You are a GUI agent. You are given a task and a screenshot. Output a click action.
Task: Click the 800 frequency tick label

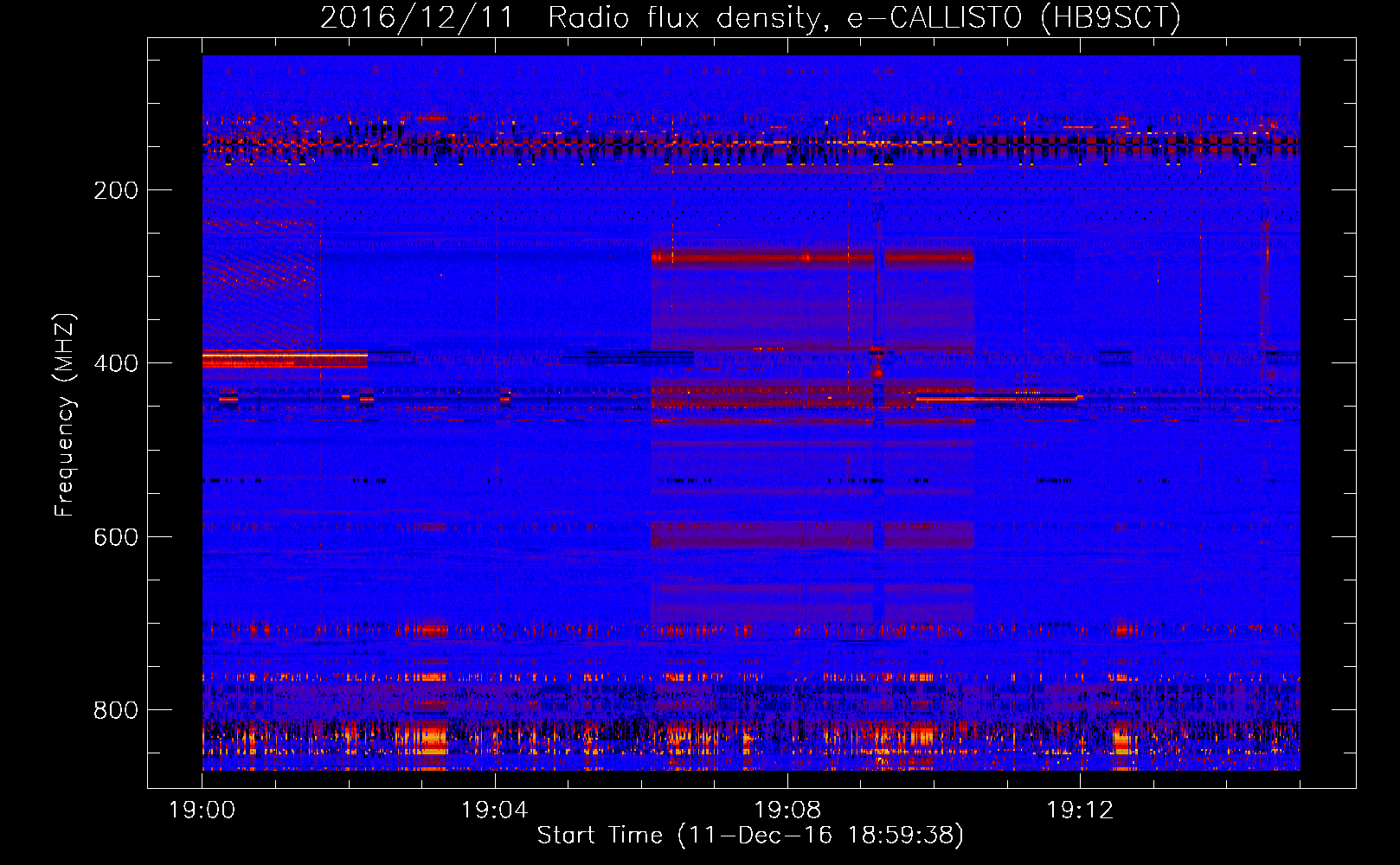tap(116, 710)
